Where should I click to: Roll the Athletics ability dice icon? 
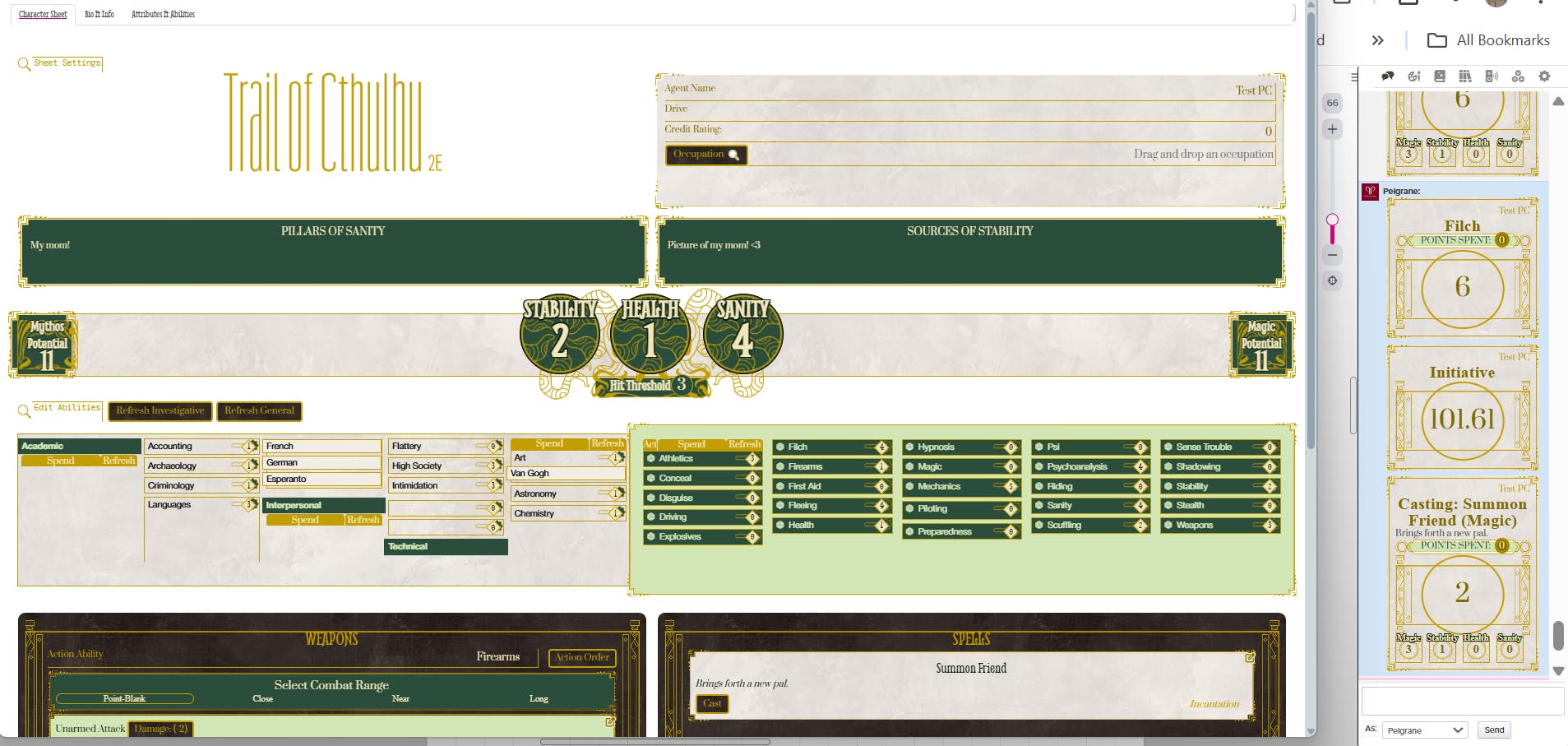click(650, 459)
